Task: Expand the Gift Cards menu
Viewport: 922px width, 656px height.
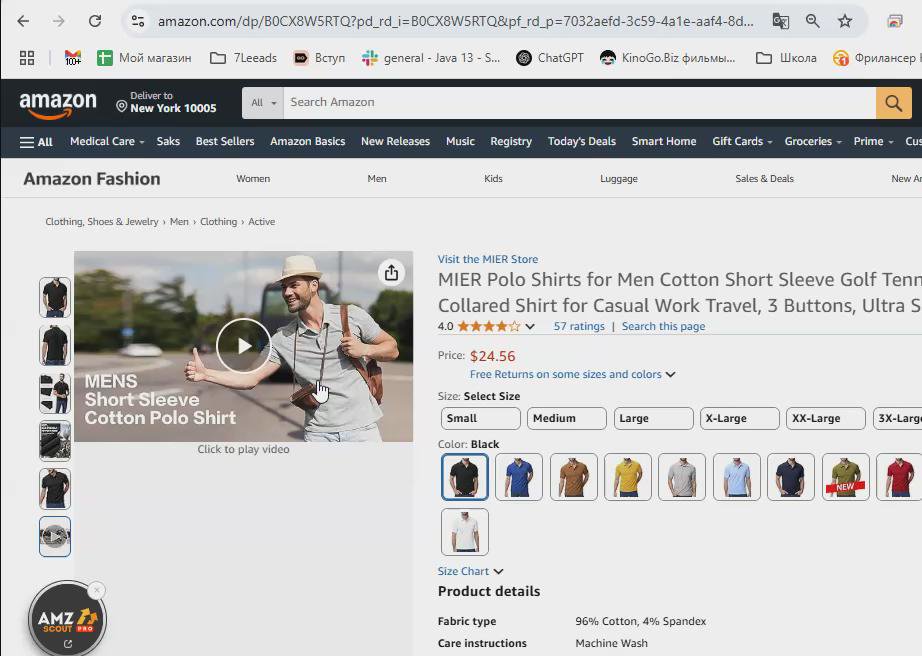Action: click(x=742, y=142)
